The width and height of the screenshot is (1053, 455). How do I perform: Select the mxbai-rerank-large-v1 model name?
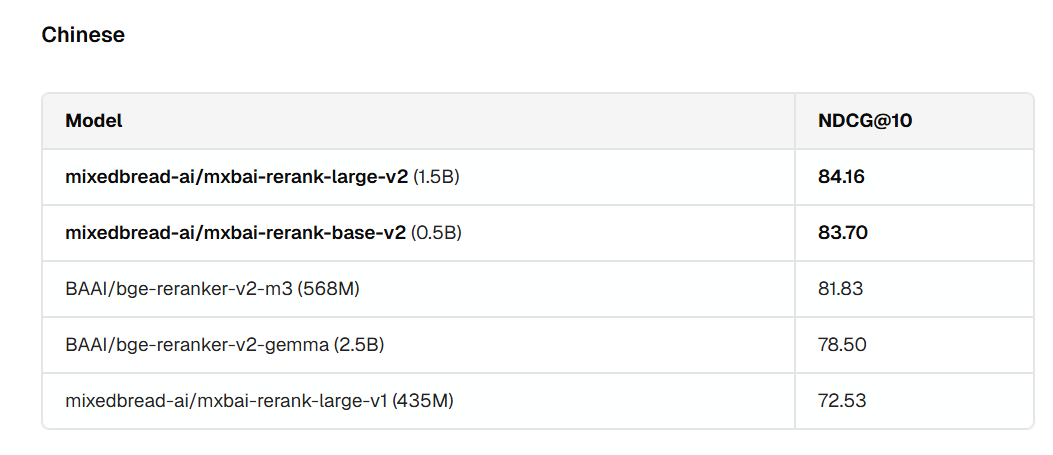click(226, 401)
